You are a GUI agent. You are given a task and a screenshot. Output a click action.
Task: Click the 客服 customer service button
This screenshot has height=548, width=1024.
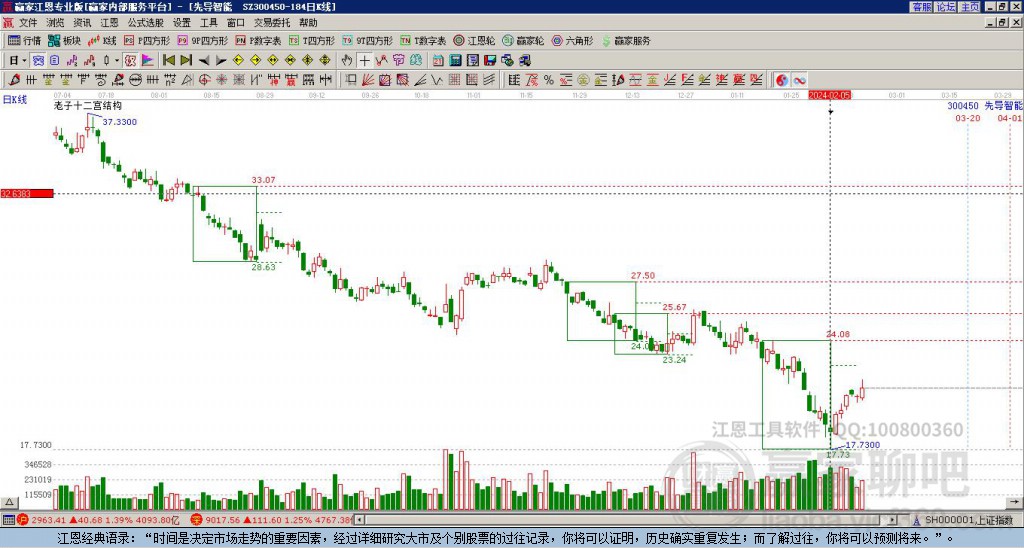point(921,7)
